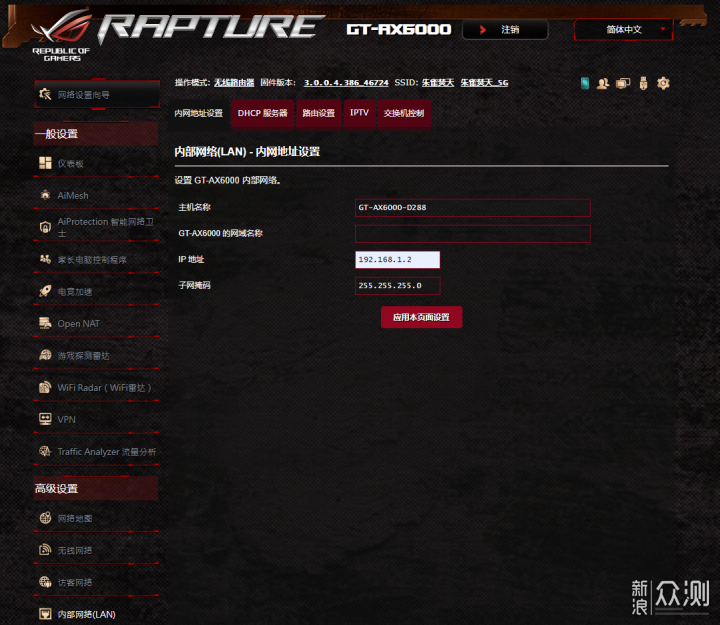
Task: Open the AiMesh menu label
Action: [73, 196]
